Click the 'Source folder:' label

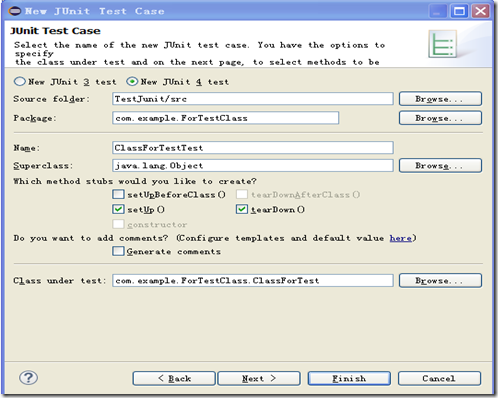(x=52, y=99)
